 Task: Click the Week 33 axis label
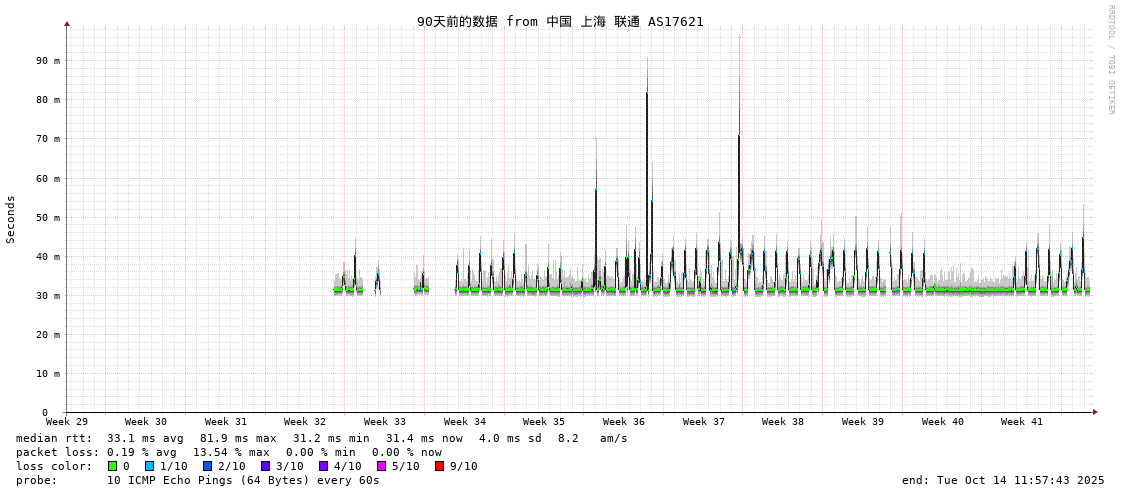coord(385,422)
